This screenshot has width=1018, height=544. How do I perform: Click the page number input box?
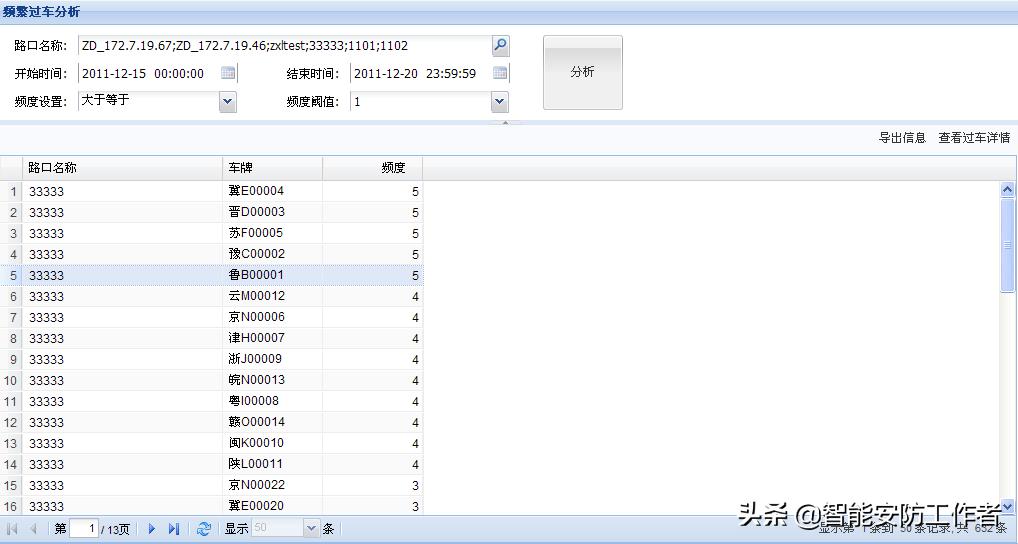84,528
